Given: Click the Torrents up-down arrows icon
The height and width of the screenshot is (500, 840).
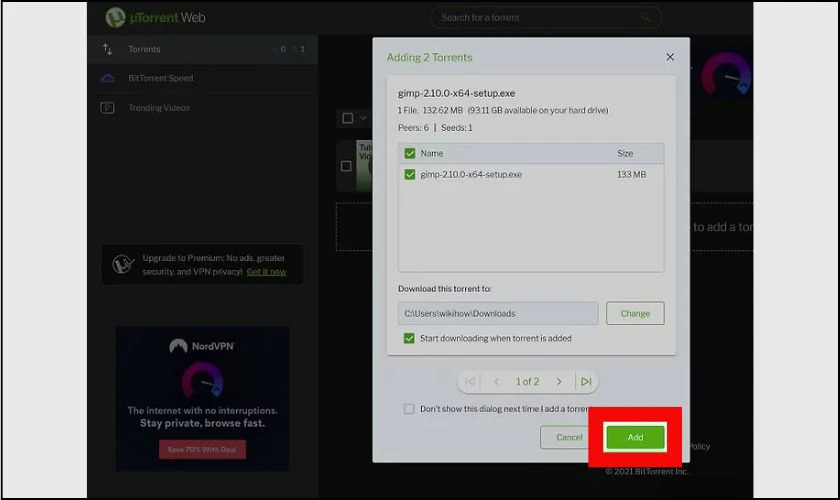Looking at the screenshot, I should click(x=108, y=49).
